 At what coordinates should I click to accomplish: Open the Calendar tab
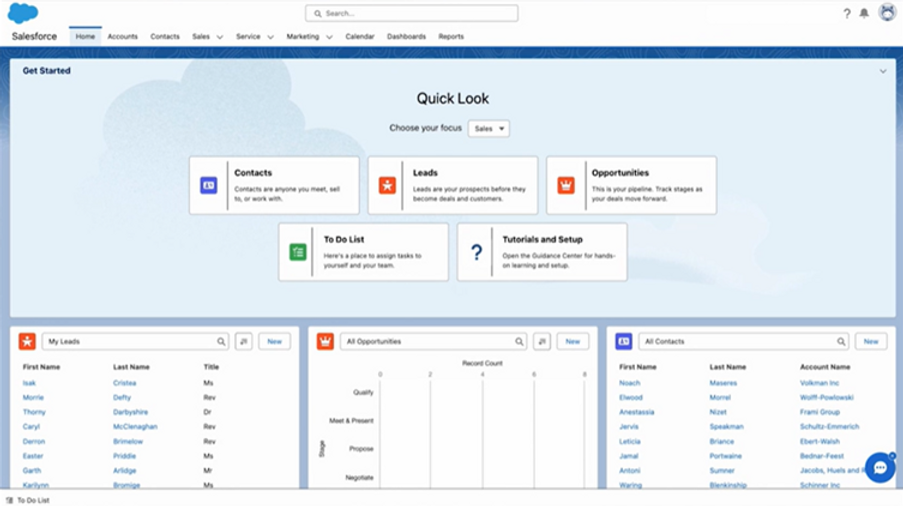(360, 36)
